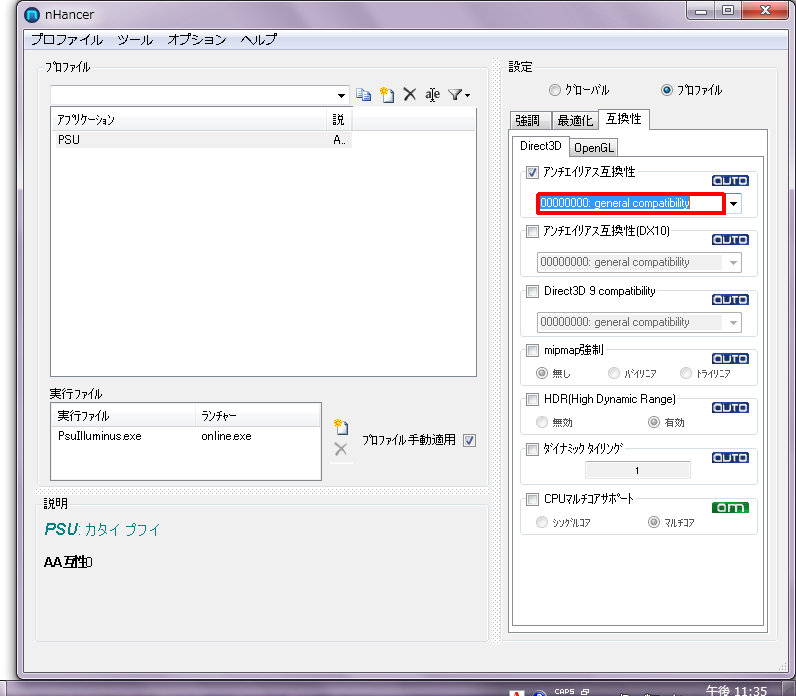
Task: Enable the HDR(High Dynamic Range) checkbox
Action: (x=532, y=400)
